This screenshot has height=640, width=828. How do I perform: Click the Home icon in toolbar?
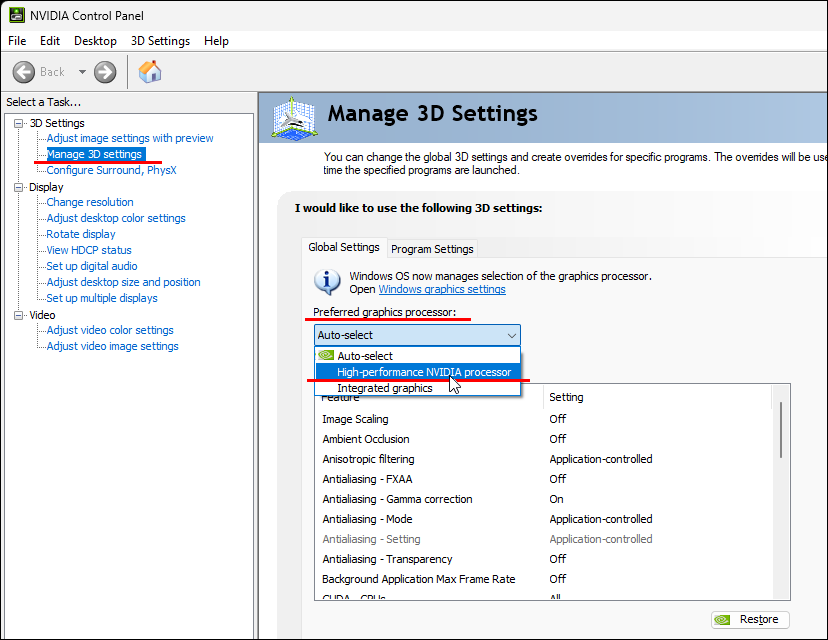pyautogui.click(x=150, y=72)
